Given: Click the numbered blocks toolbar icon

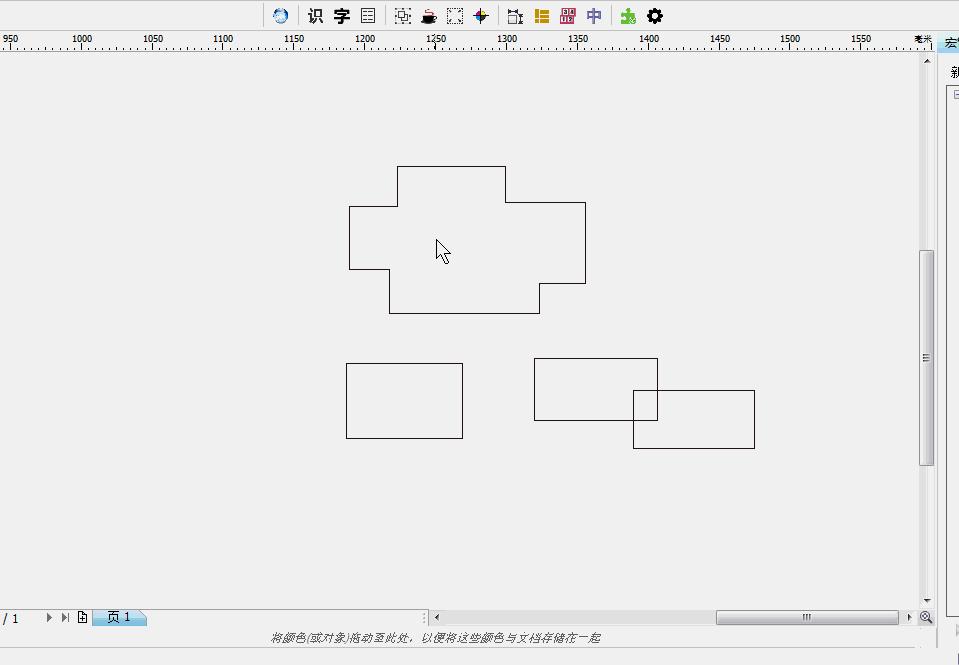Looking at the screenshot, I should (x=567, y=15).
